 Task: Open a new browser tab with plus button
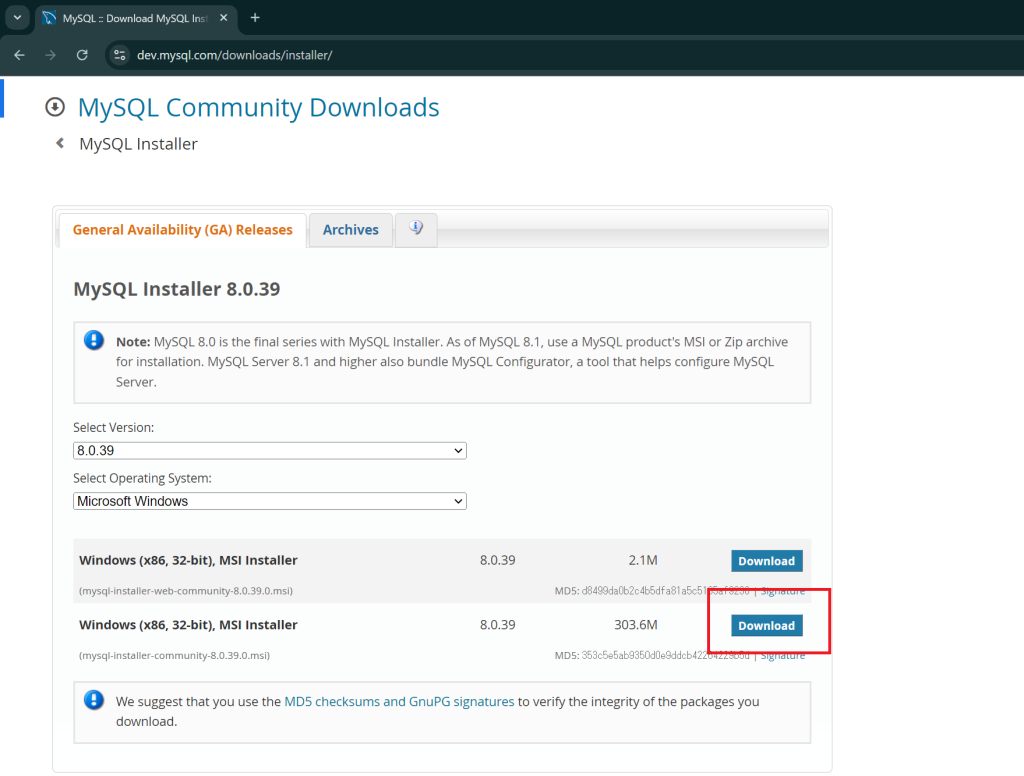pos(255,18)
